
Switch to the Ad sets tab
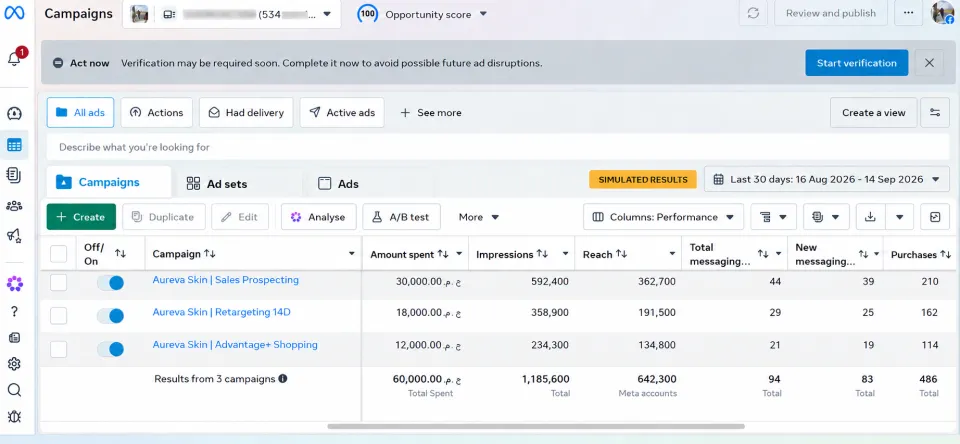[x=217, y=184]
